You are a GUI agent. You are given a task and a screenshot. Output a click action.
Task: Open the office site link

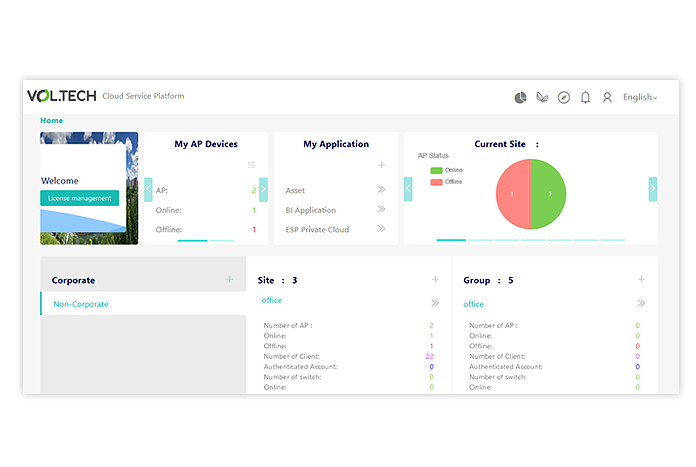[x=272, y=300]
